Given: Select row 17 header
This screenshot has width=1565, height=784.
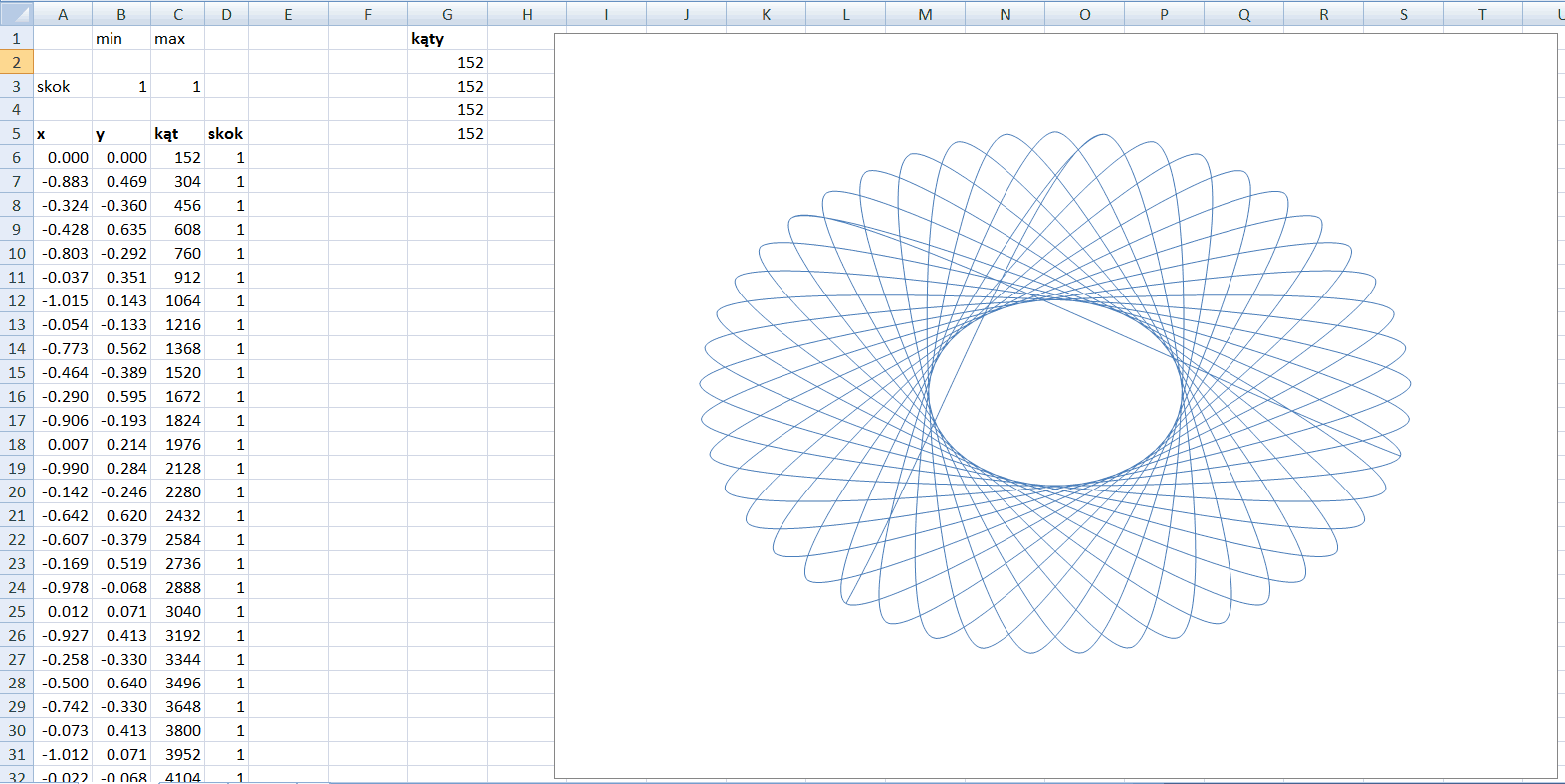Looking at the screenshot, I should (x=16, y=420).
